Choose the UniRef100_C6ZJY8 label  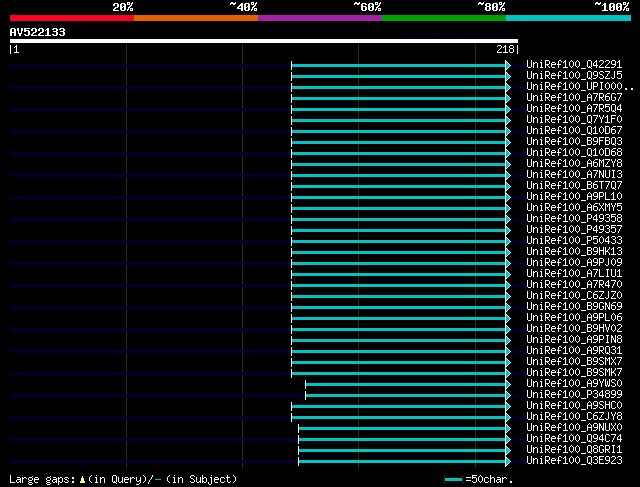[x=574, y=417]
